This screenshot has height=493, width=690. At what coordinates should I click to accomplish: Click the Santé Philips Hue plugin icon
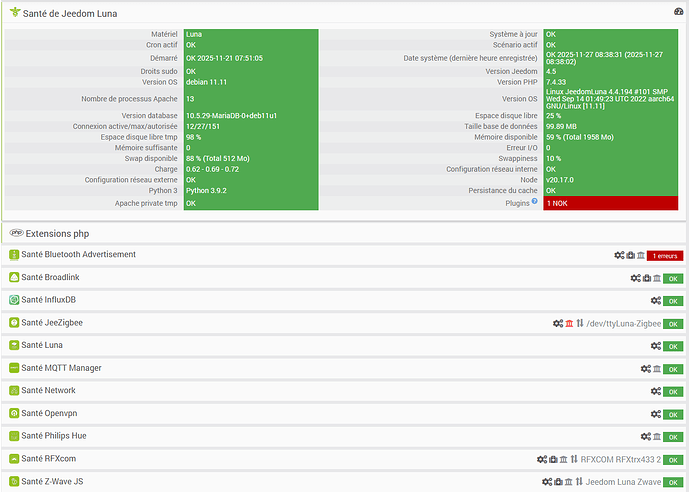[x=14, y=436]
